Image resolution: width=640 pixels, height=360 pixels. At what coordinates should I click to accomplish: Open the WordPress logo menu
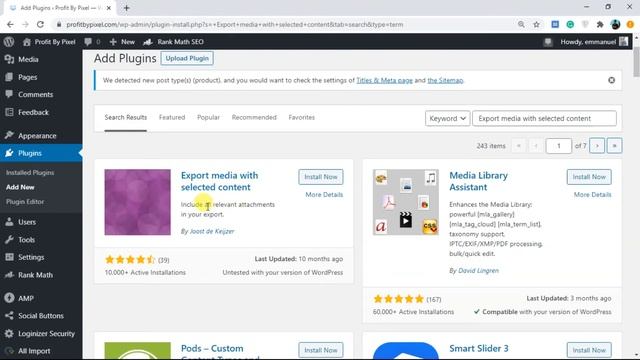click(9, 42)
